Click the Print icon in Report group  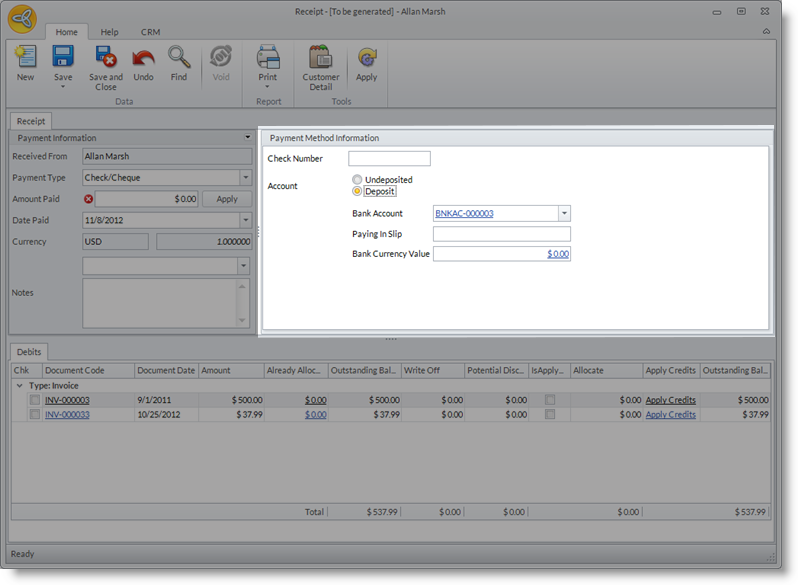268,58
